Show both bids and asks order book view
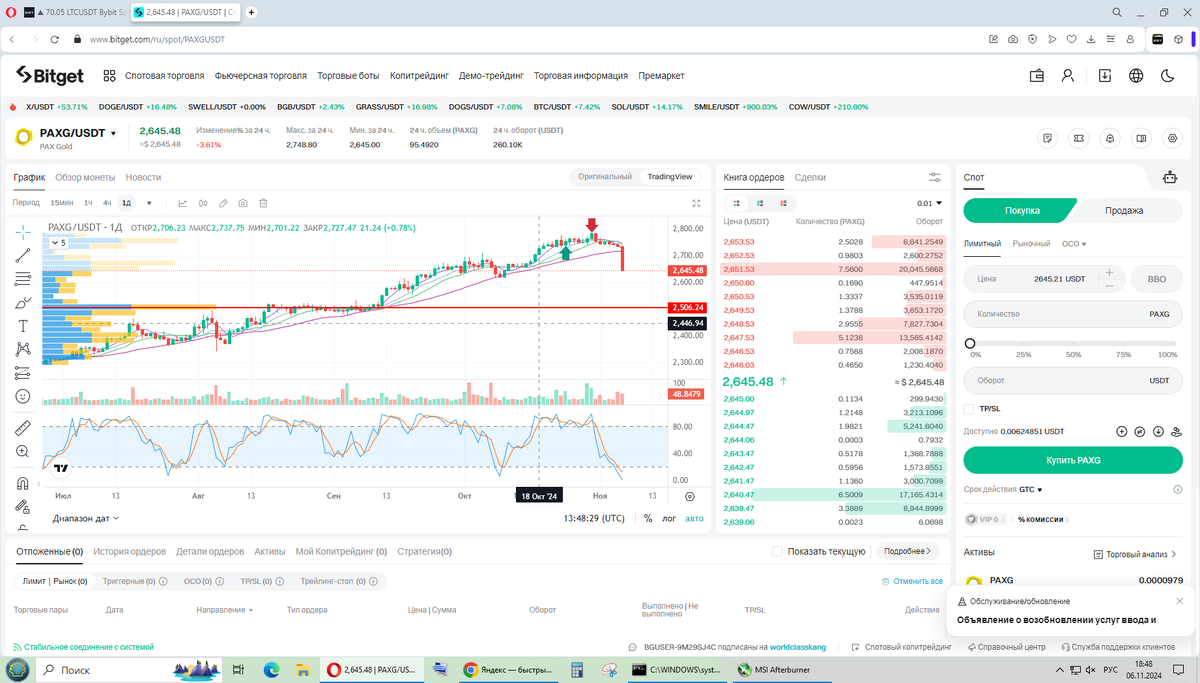 click(x=736, y=203)
